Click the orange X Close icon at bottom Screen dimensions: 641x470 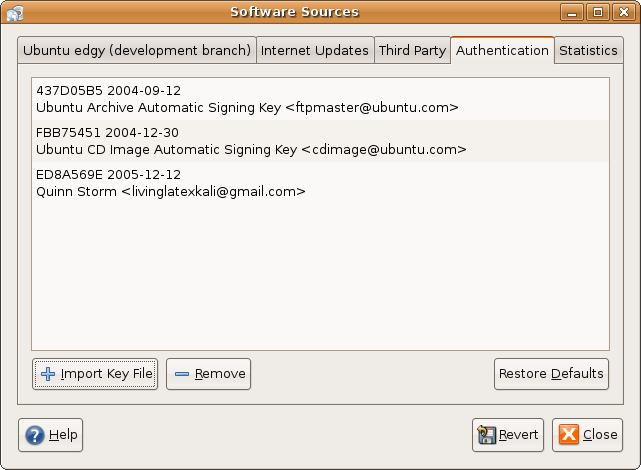point(569,435)
